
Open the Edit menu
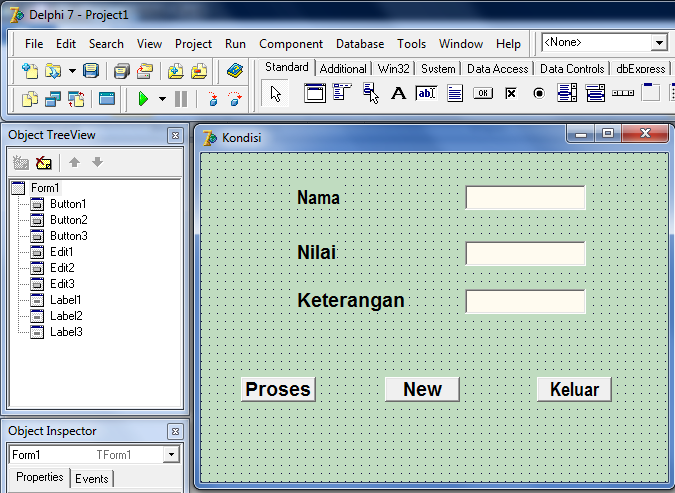click(x=65, y=44)
